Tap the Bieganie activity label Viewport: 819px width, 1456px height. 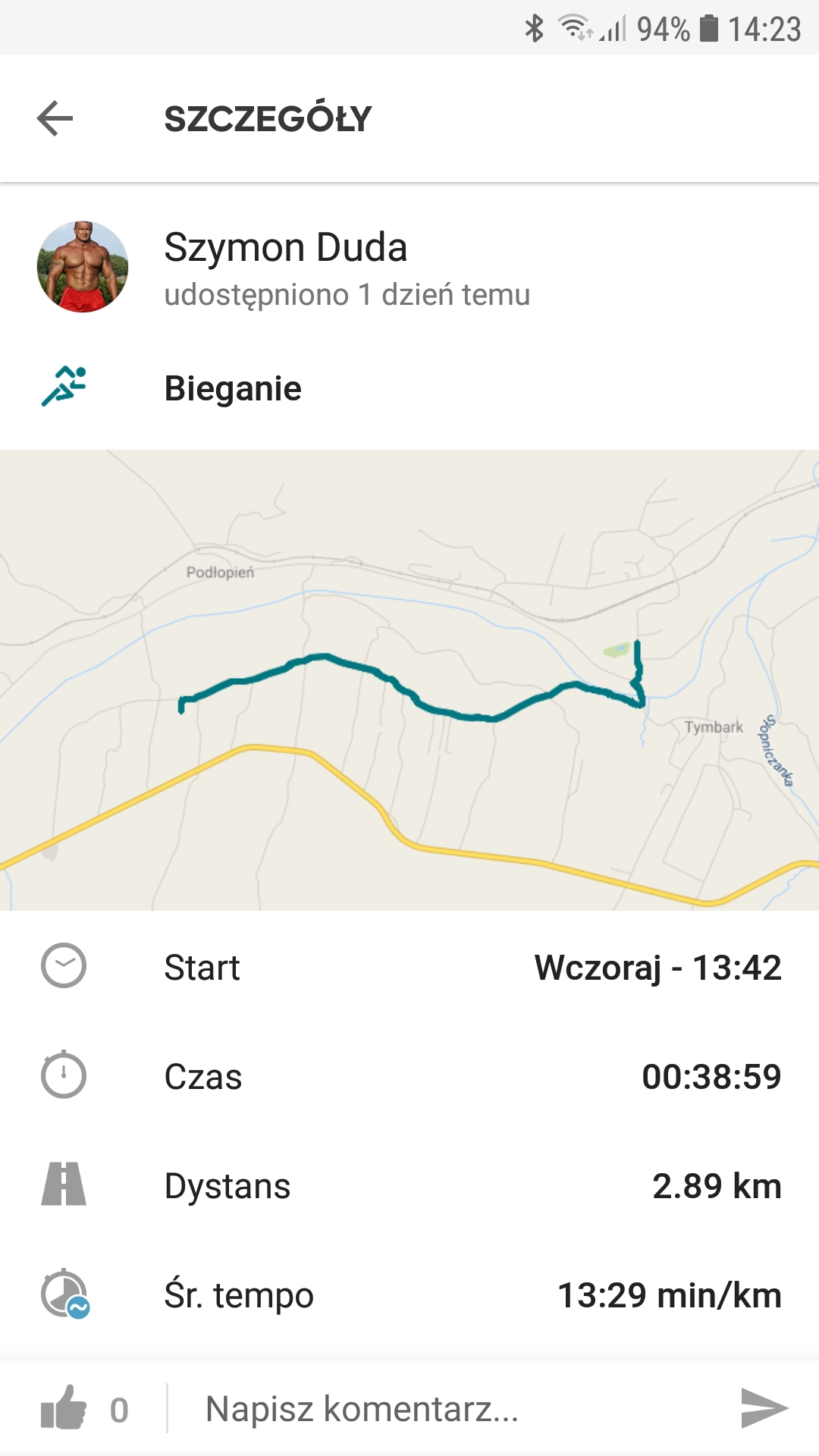(x=233, y=388)
